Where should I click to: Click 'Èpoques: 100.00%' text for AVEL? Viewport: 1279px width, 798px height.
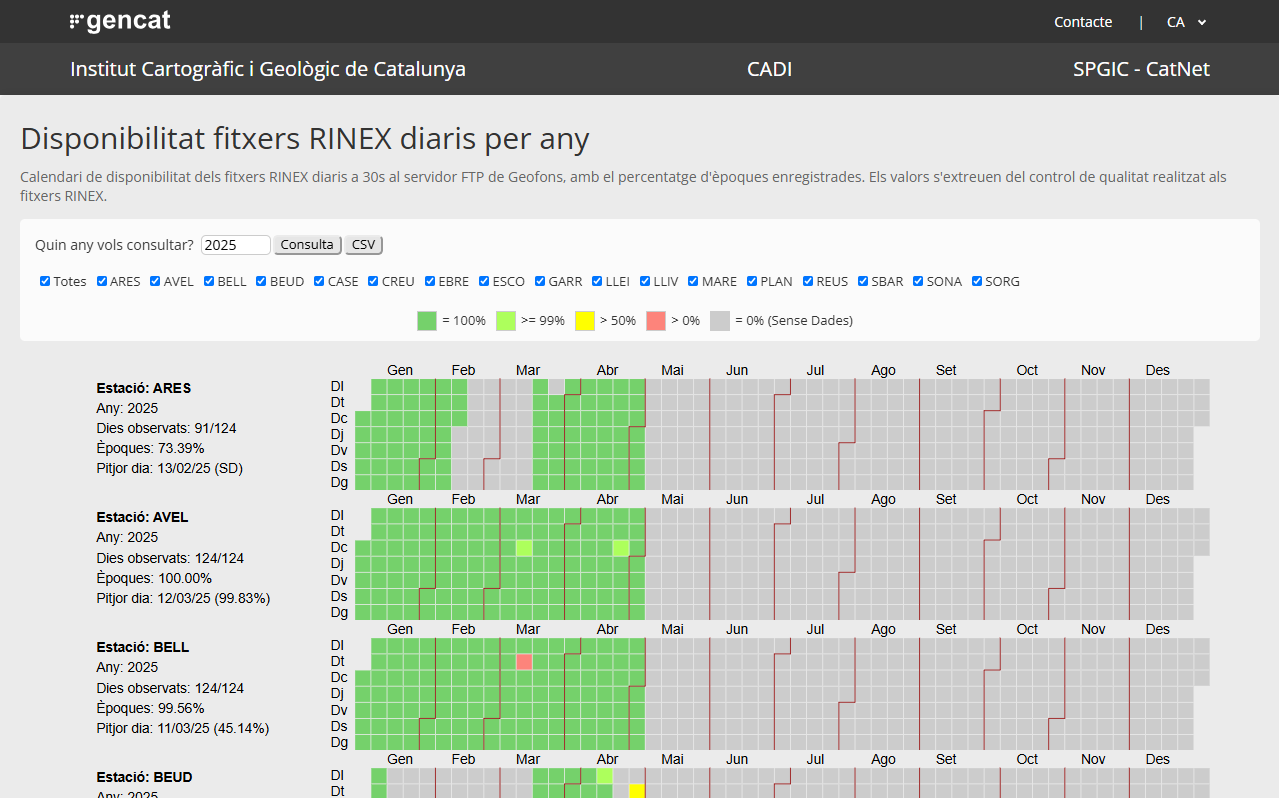(155, 578)
